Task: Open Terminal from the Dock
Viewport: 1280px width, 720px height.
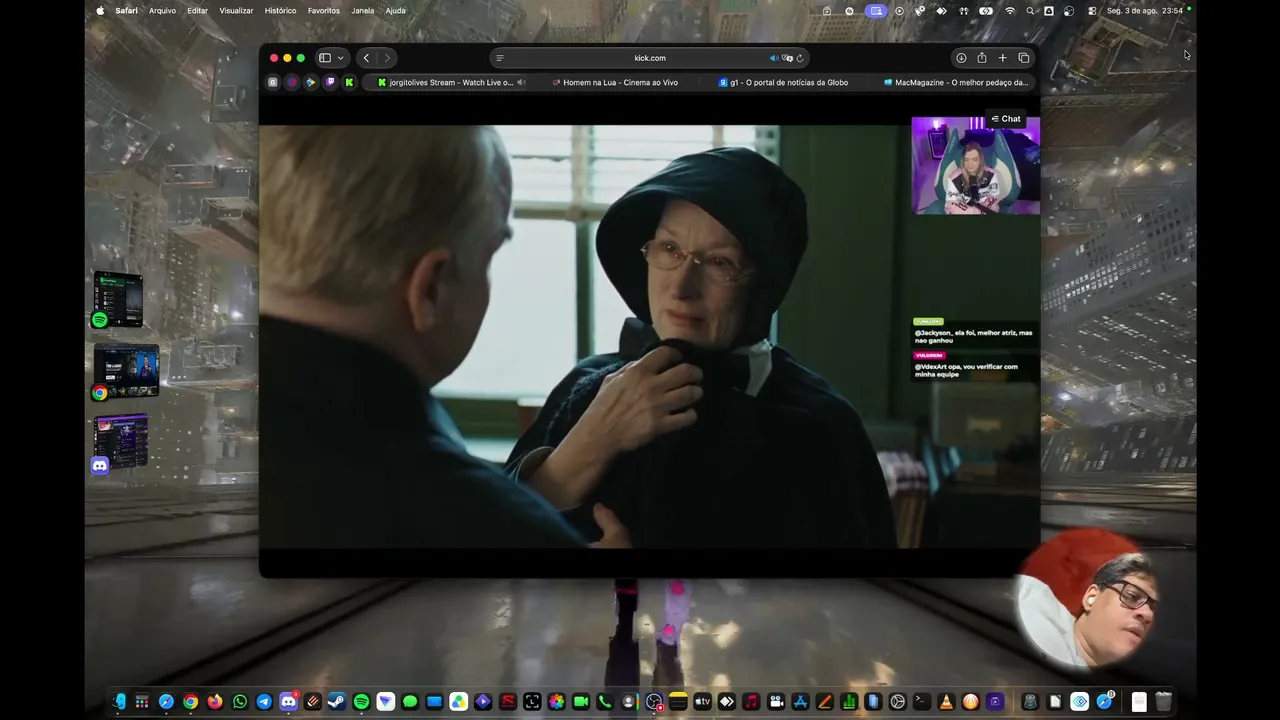Action: [x=921, y=702]
